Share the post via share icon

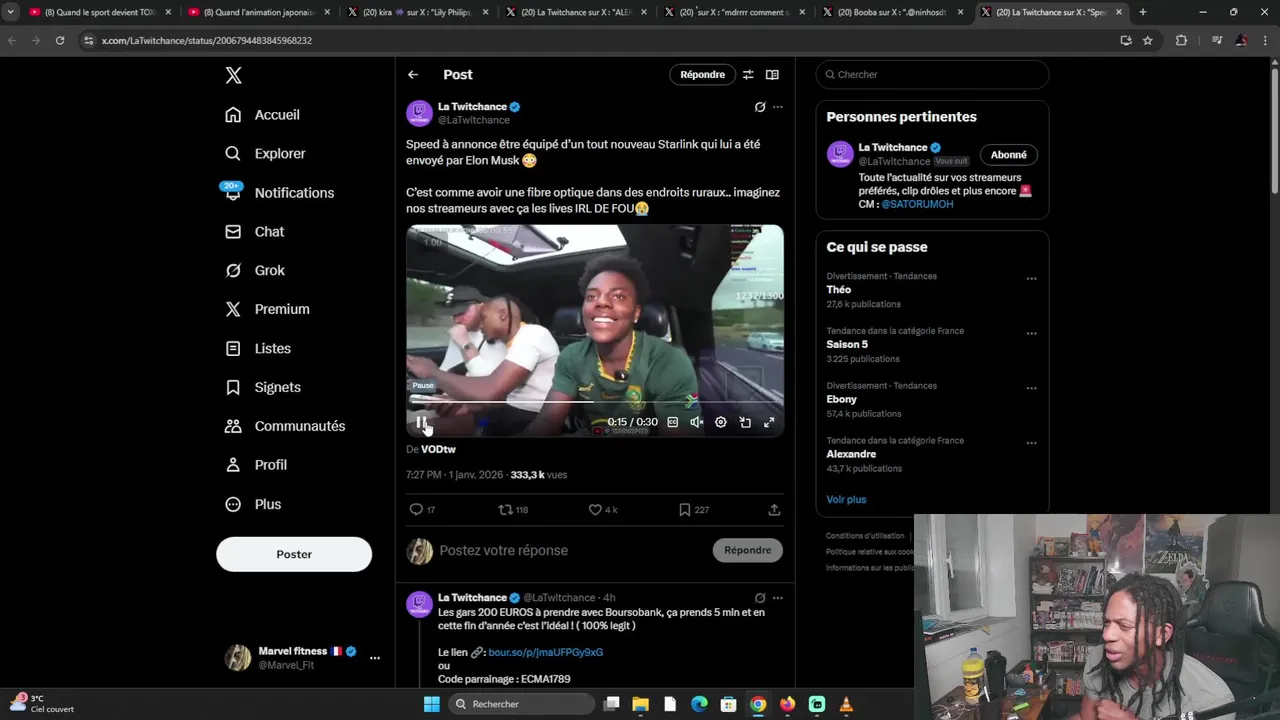[774, 510]
